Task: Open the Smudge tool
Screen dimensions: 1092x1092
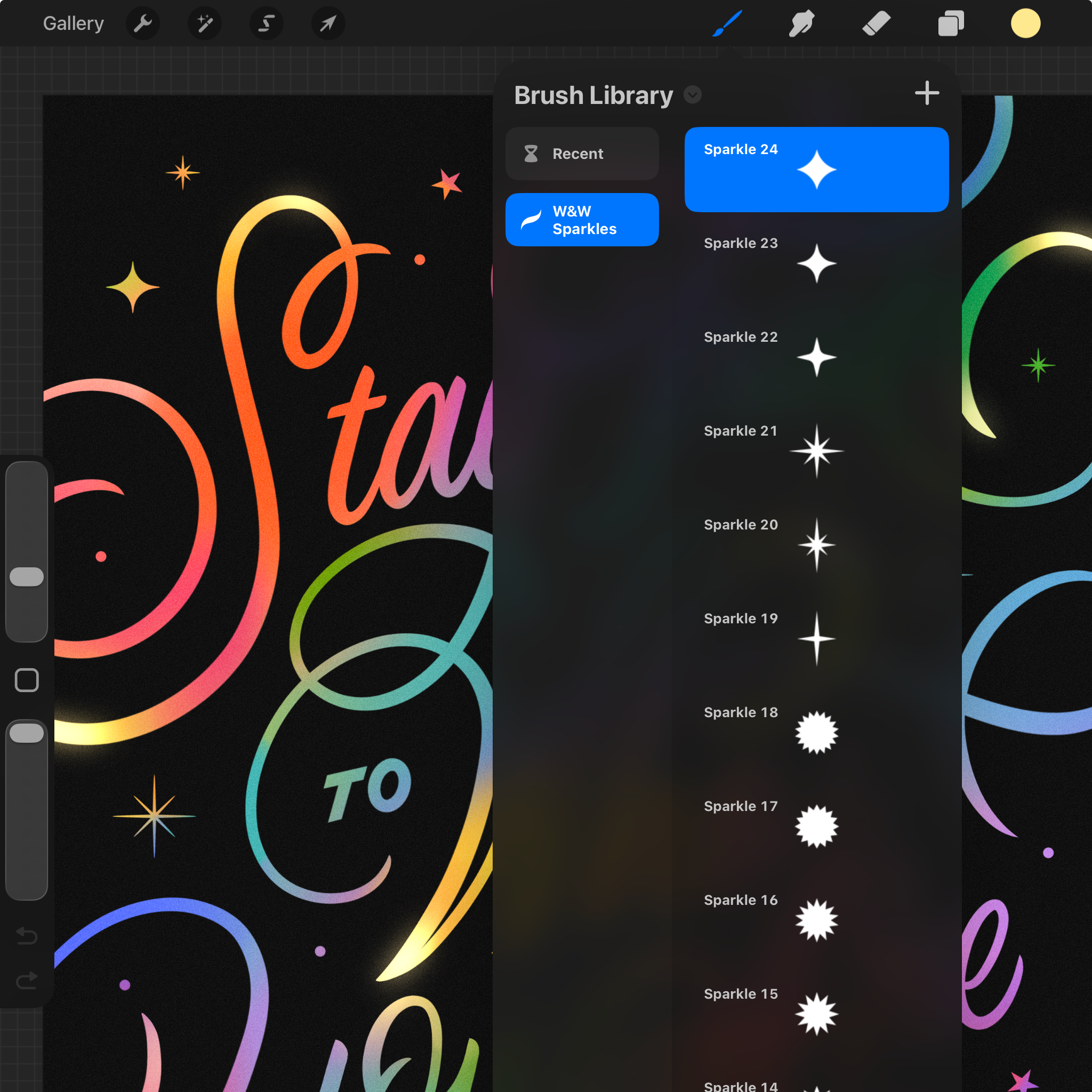Action: 801,23
